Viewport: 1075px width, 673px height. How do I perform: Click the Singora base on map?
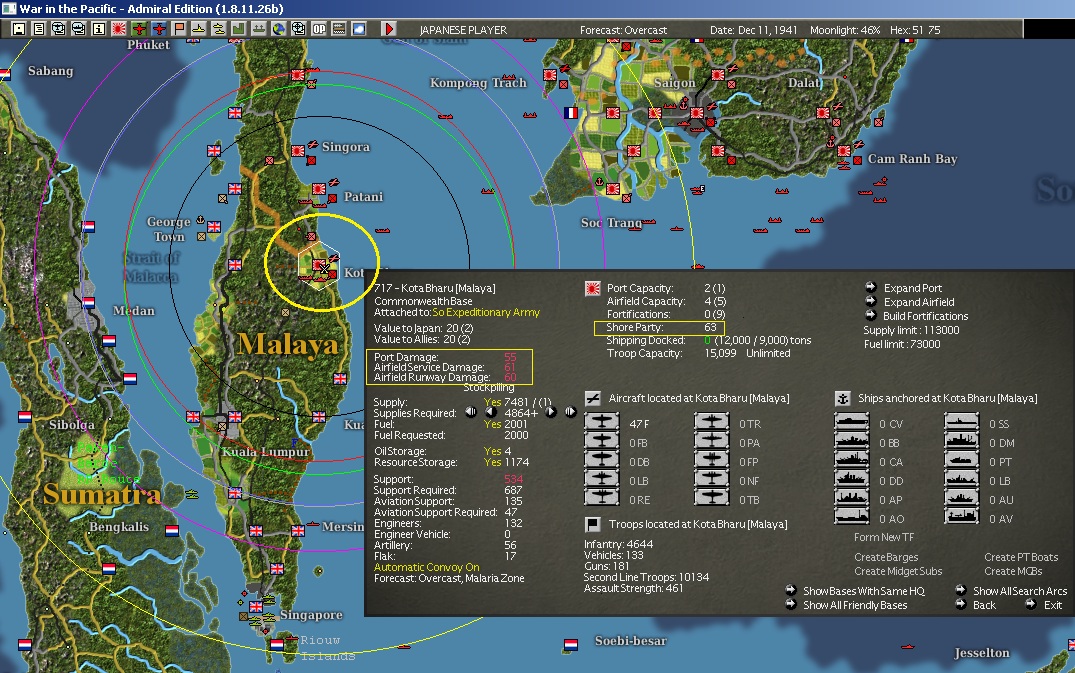298,151
